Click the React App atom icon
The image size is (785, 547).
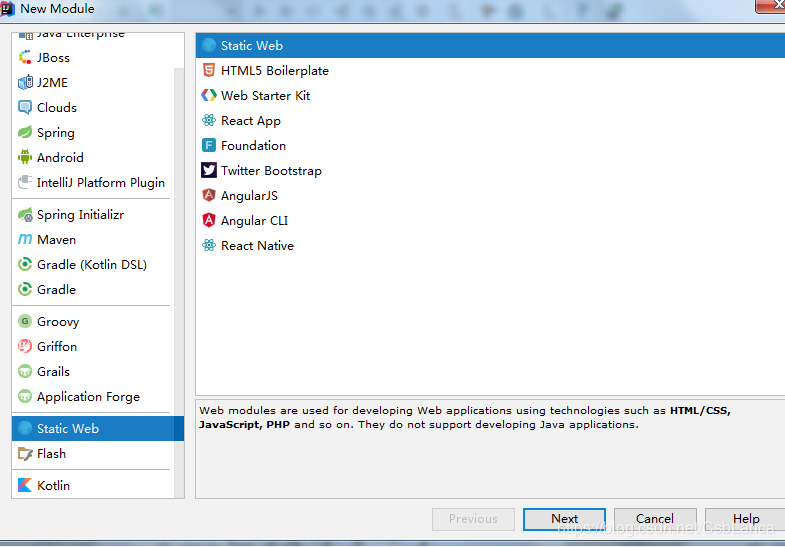[x=209, y=120]
